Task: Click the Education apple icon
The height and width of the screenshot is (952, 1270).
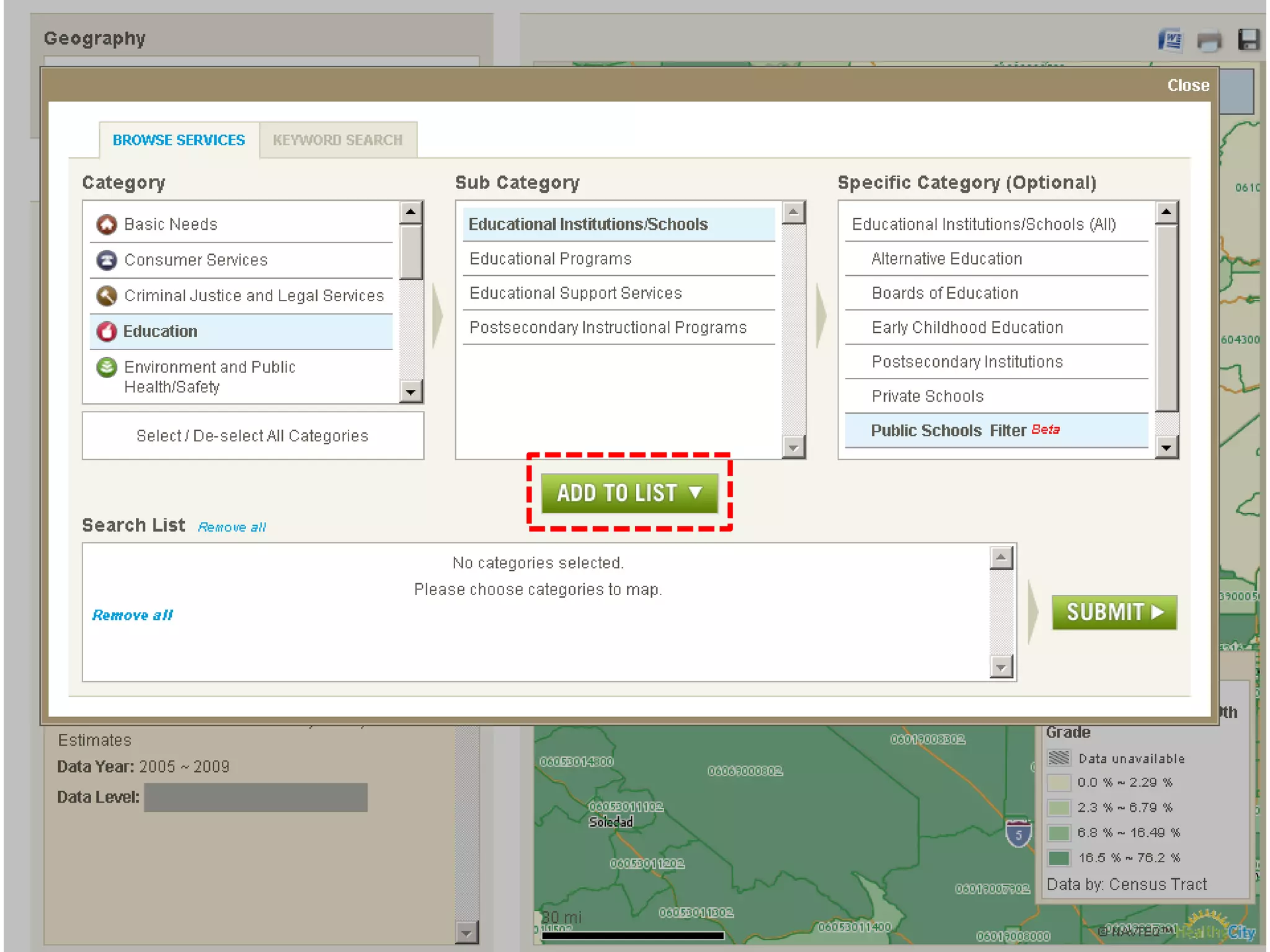Action: pyautogui.click(x=107, y=332)
